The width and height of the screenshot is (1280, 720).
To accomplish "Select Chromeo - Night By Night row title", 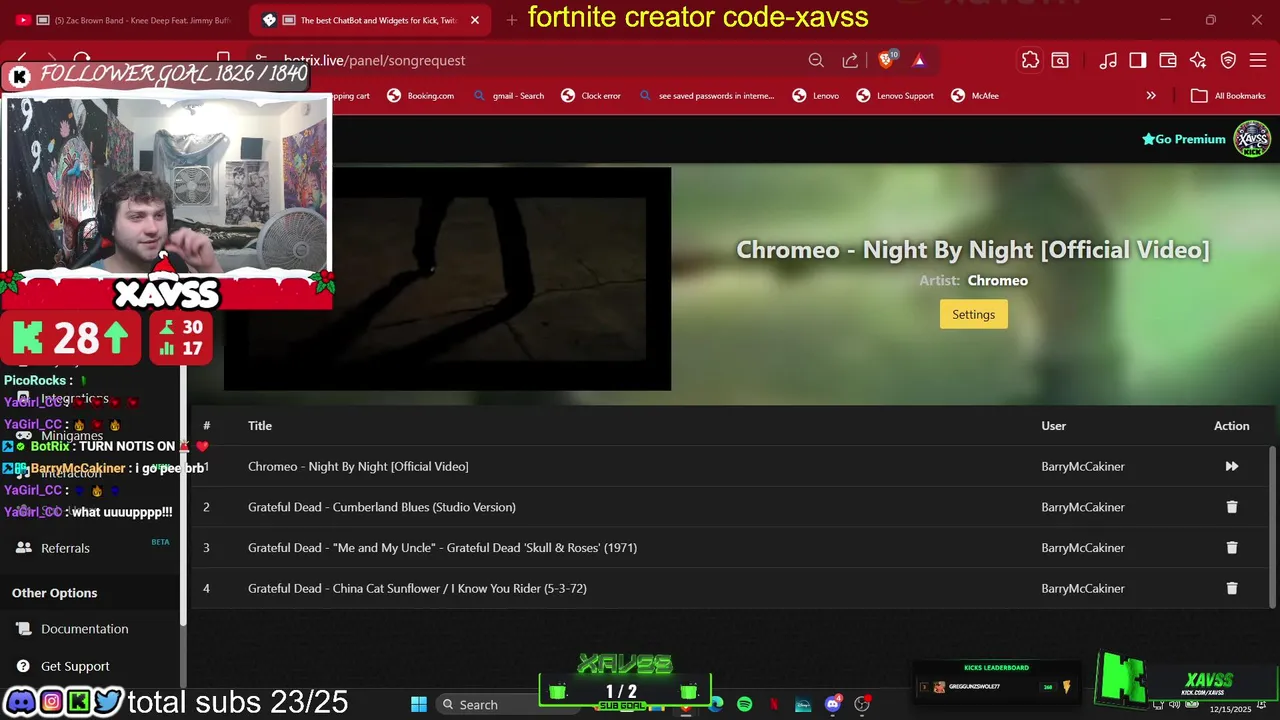I will [x=358, y=466].
